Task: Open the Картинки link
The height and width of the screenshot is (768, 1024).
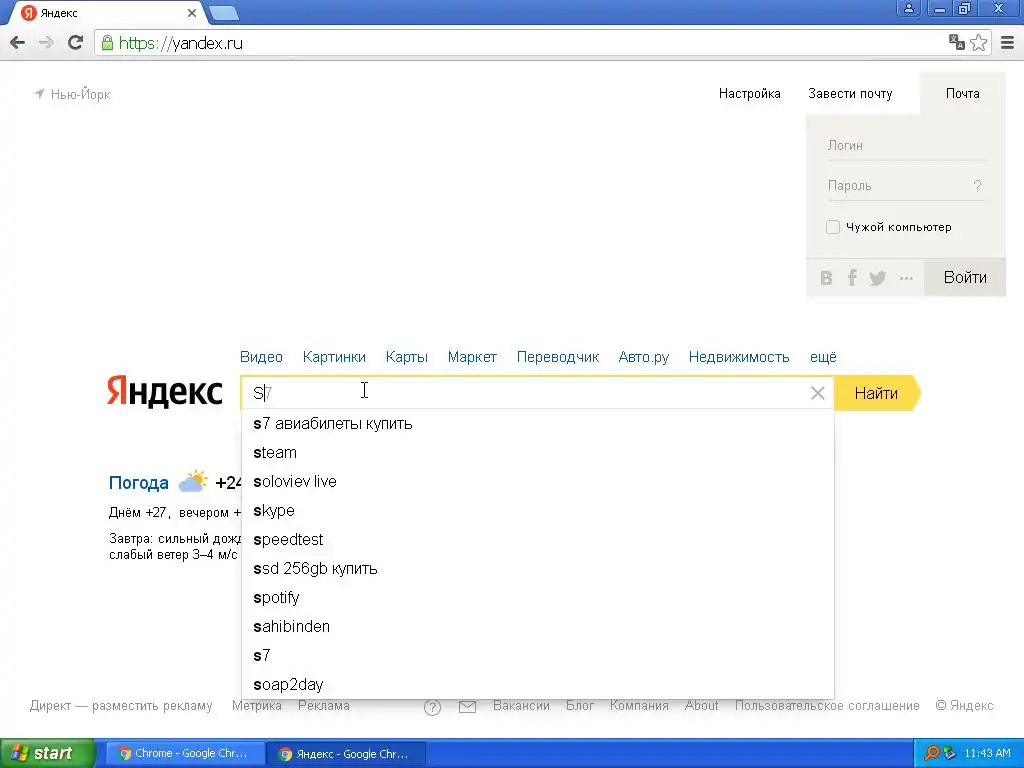Action: (x=334, y=357)
